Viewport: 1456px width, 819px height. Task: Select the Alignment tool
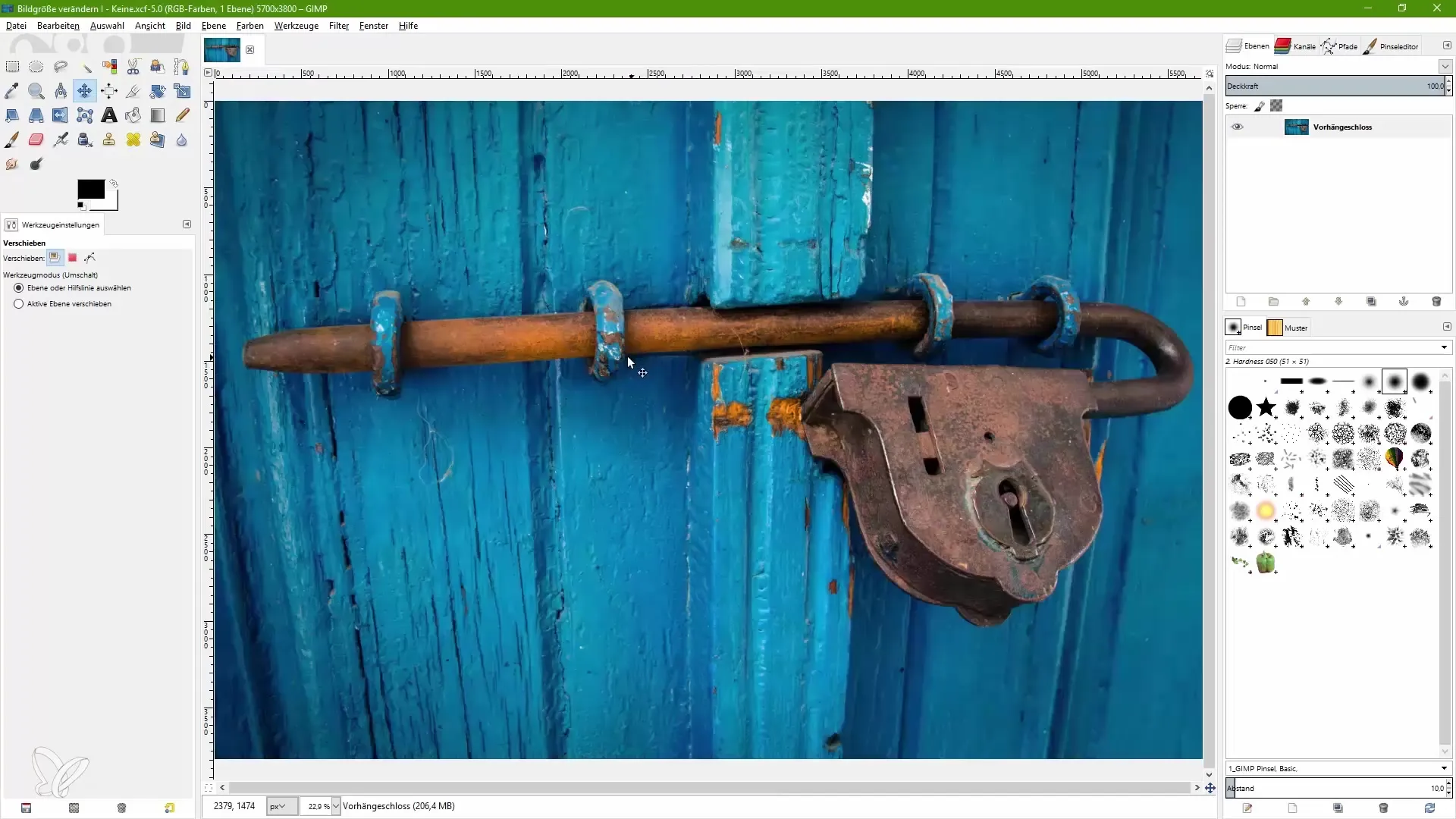coord(109,91)
